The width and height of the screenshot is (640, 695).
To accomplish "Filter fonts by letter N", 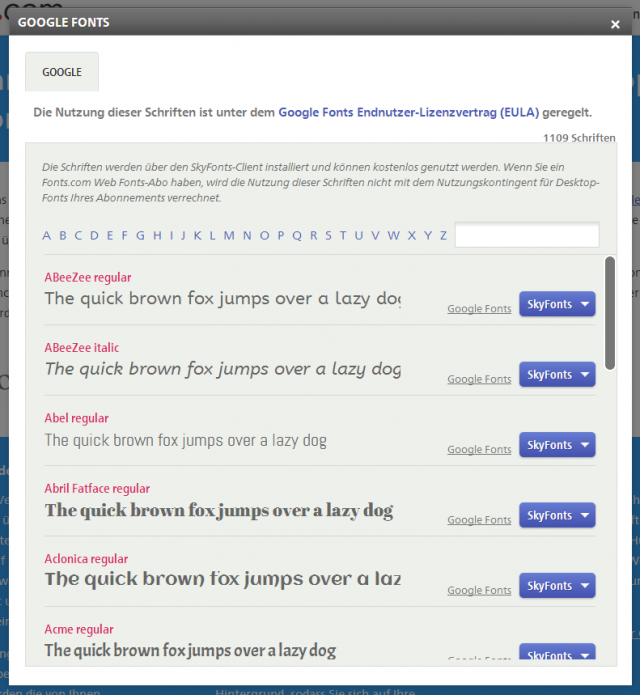I will pyautogui.click(x=247, y=235).
